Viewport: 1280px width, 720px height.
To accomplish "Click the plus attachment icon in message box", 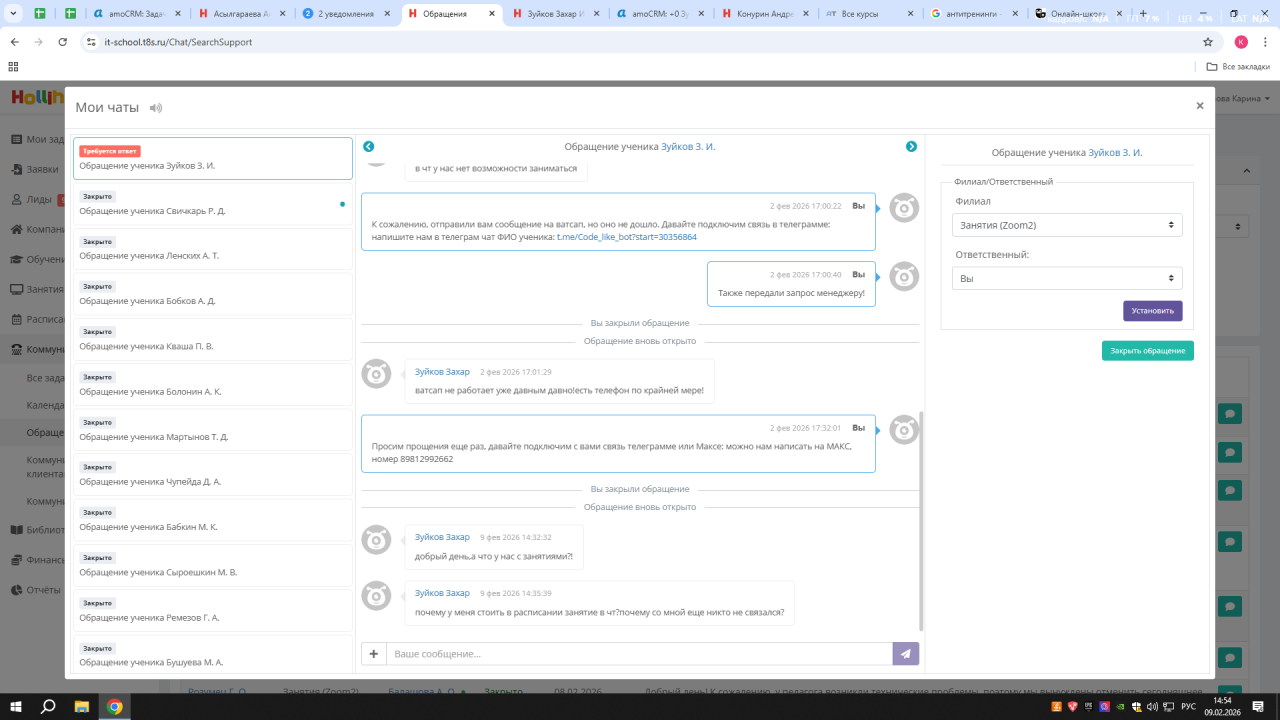I will pos(374,654).
